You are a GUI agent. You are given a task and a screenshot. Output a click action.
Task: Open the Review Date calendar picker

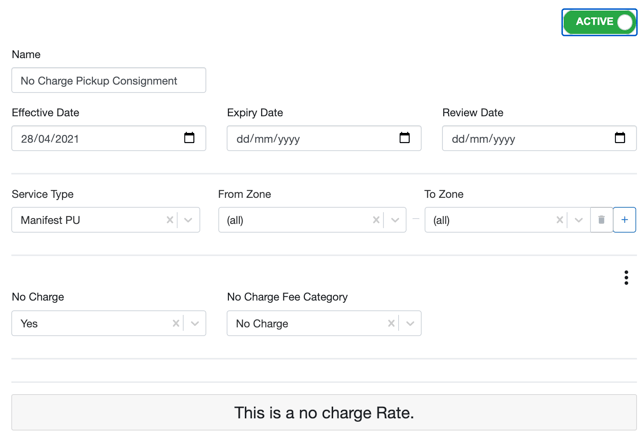point(619,138)
